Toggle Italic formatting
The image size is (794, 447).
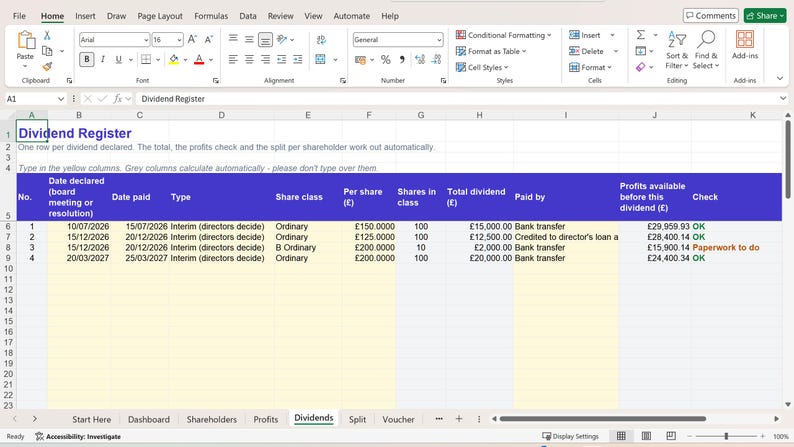(103, 60)
